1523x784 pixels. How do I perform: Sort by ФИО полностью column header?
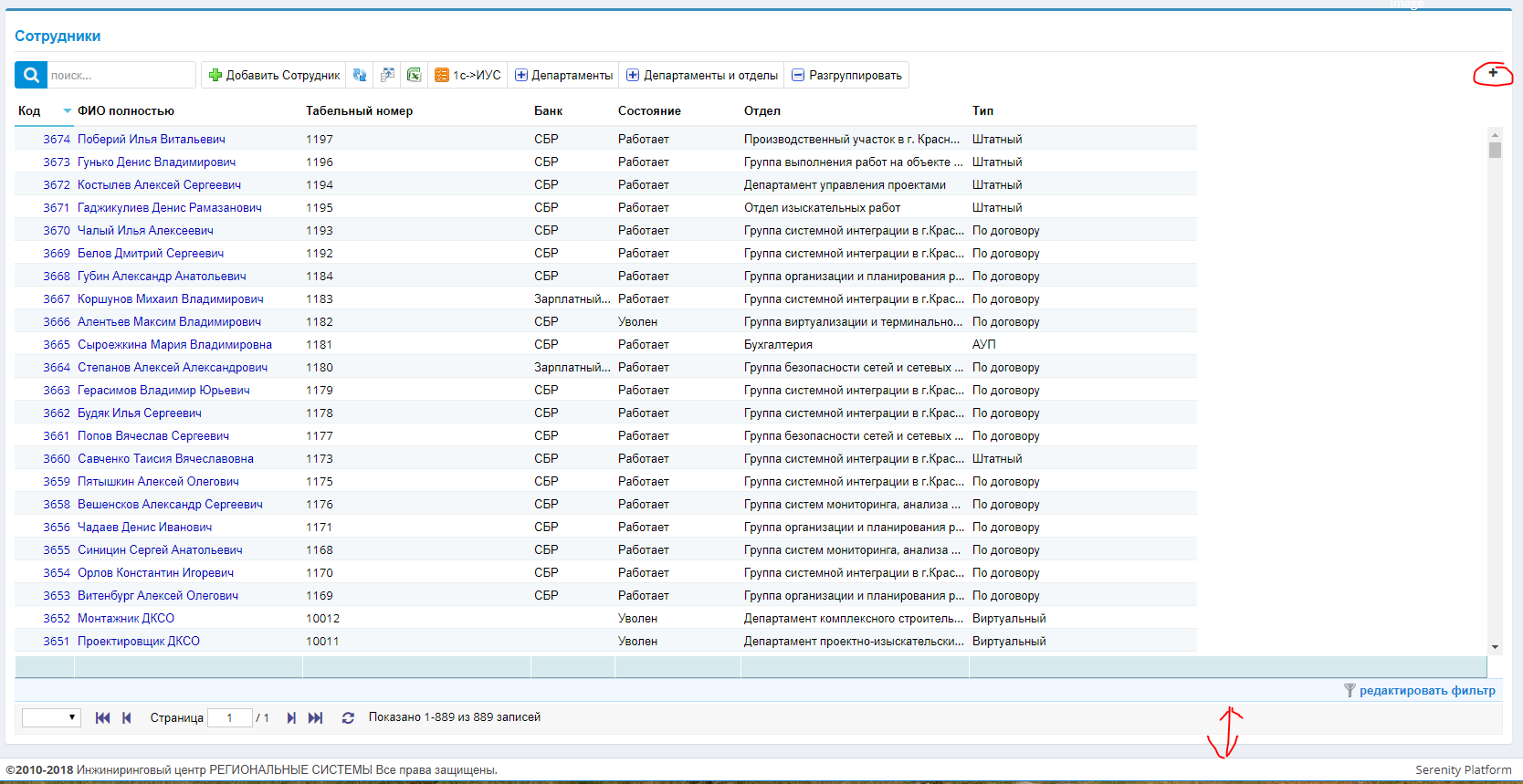pyautogui.click(x=126, y=110)
